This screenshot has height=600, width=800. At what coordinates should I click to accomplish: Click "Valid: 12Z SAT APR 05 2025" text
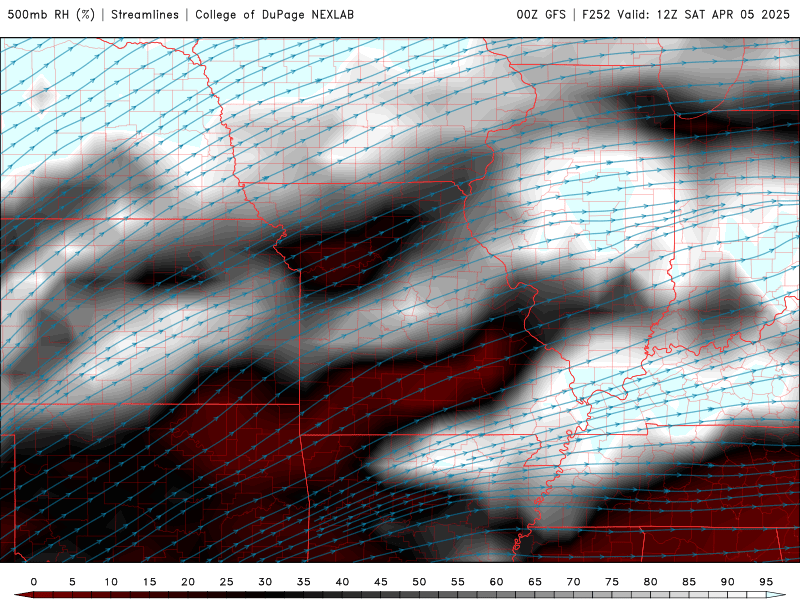click(x=704, y=15)
